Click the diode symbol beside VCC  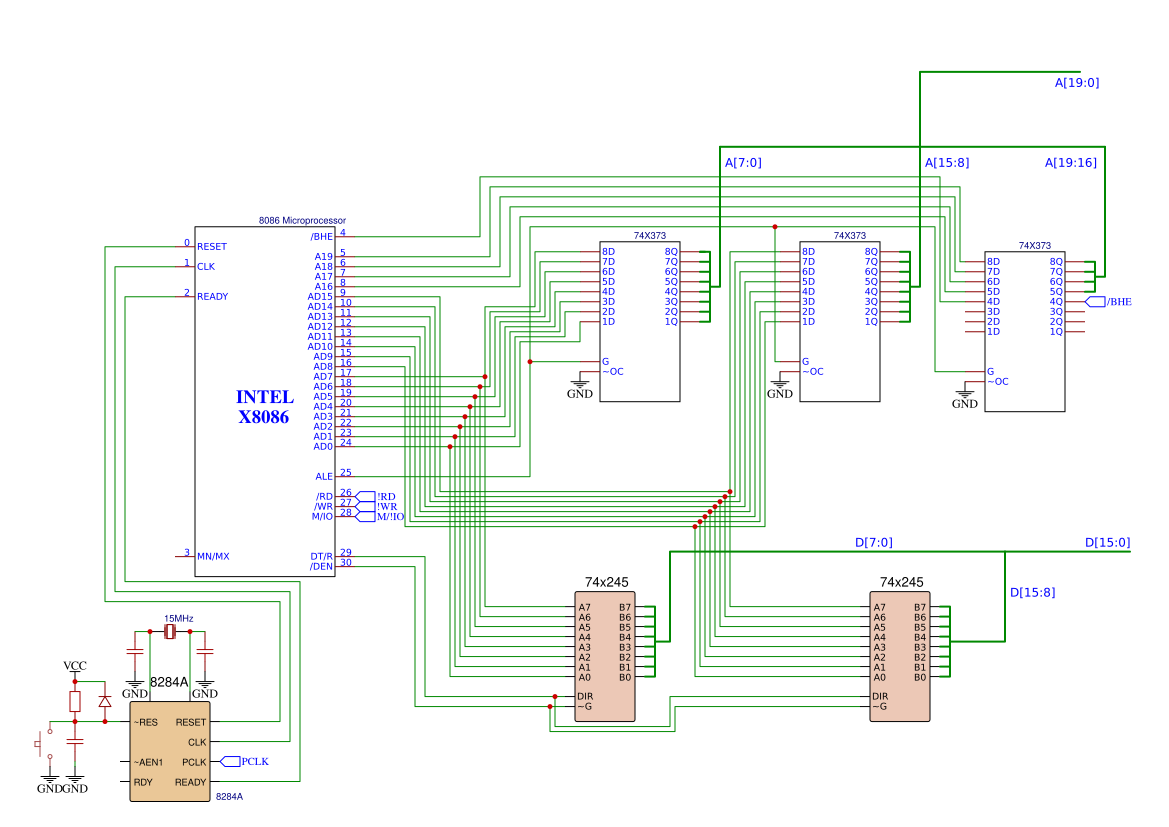105,702
